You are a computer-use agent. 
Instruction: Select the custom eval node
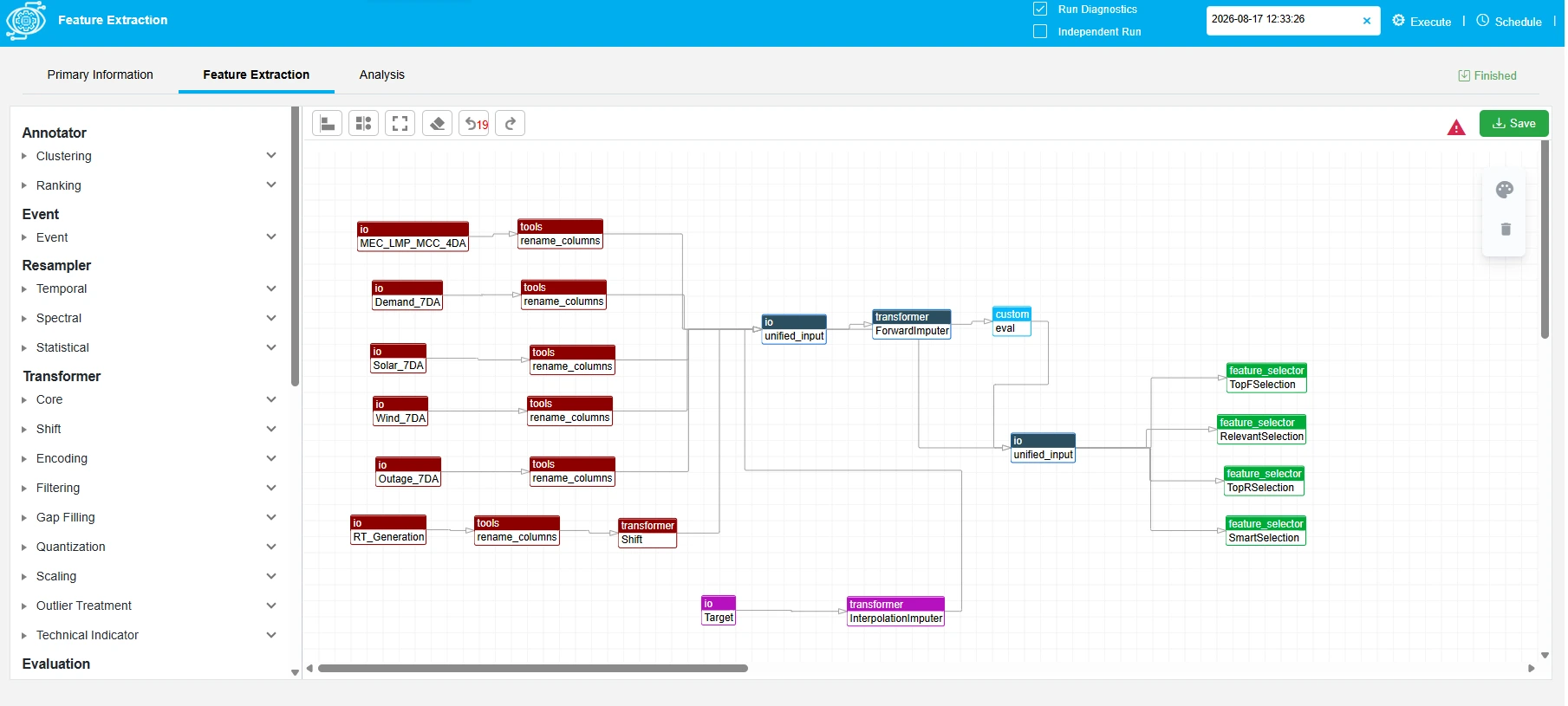(x=1012, y=321)
